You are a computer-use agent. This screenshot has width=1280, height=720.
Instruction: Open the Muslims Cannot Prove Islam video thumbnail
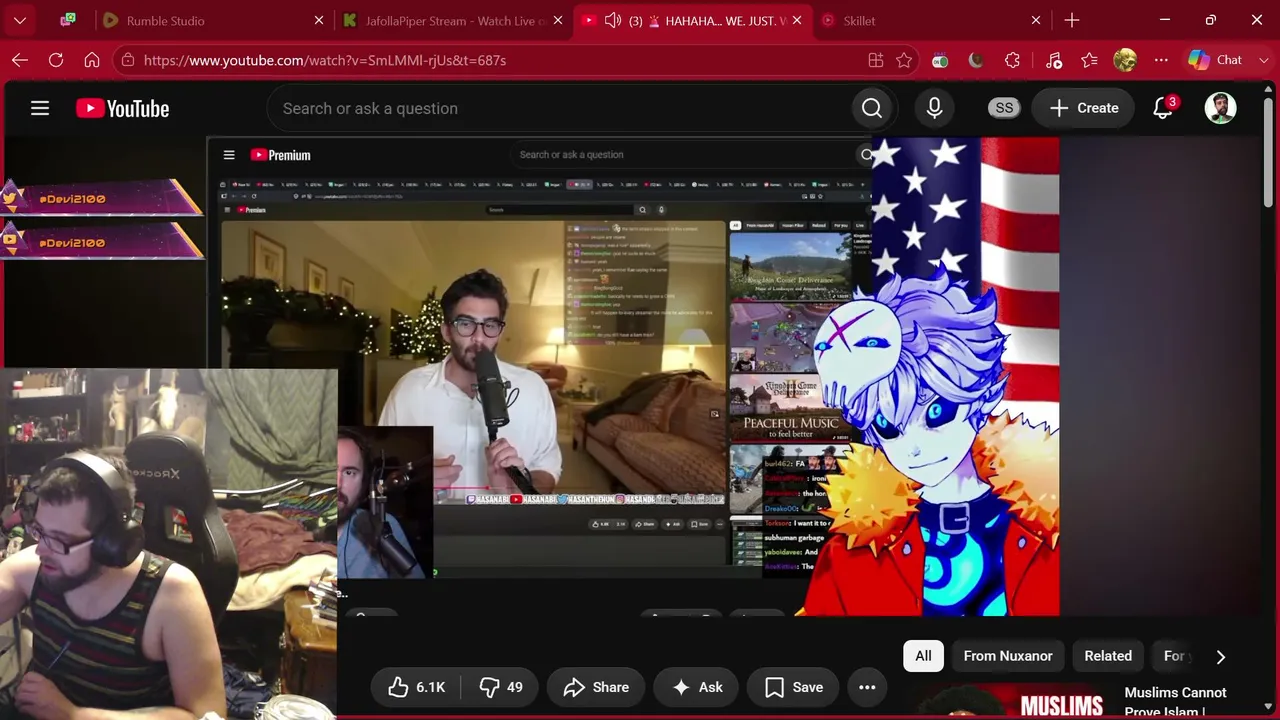click(x=1010, y=702)
